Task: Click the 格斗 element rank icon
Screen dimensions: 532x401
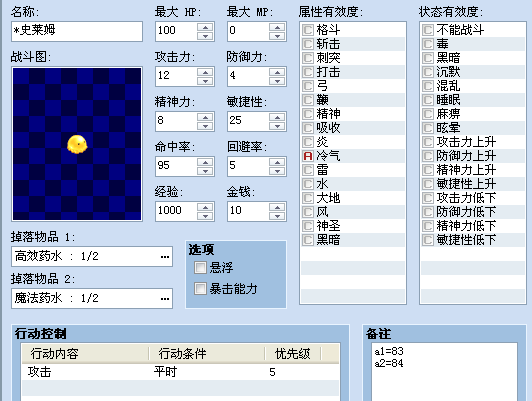Action: (308, 30)
